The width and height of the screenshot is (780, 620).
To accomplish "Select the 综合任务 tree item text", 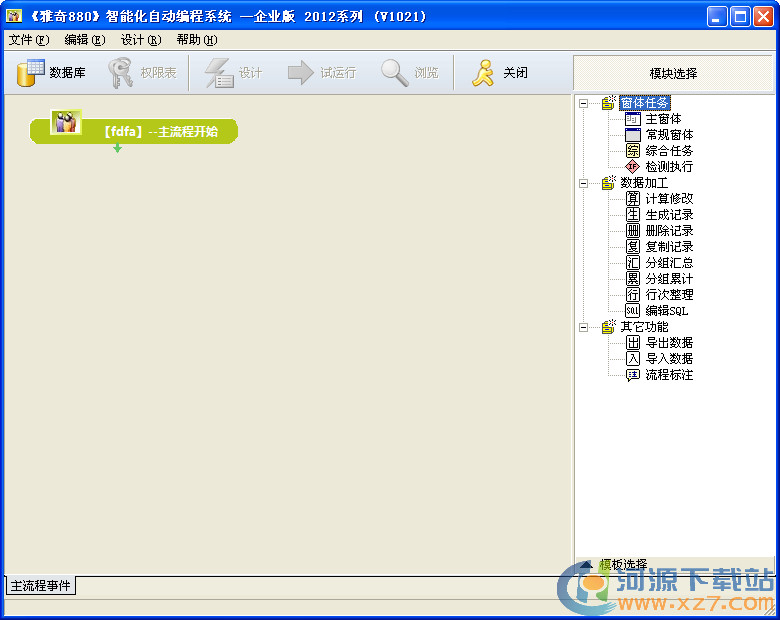I will coord(669,151).
